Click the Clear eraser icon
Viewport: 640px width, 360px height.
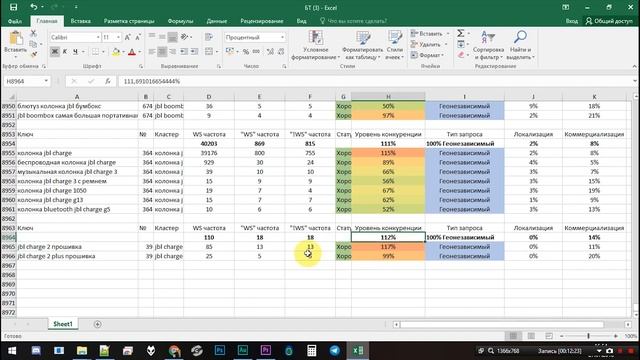(461, 55)
